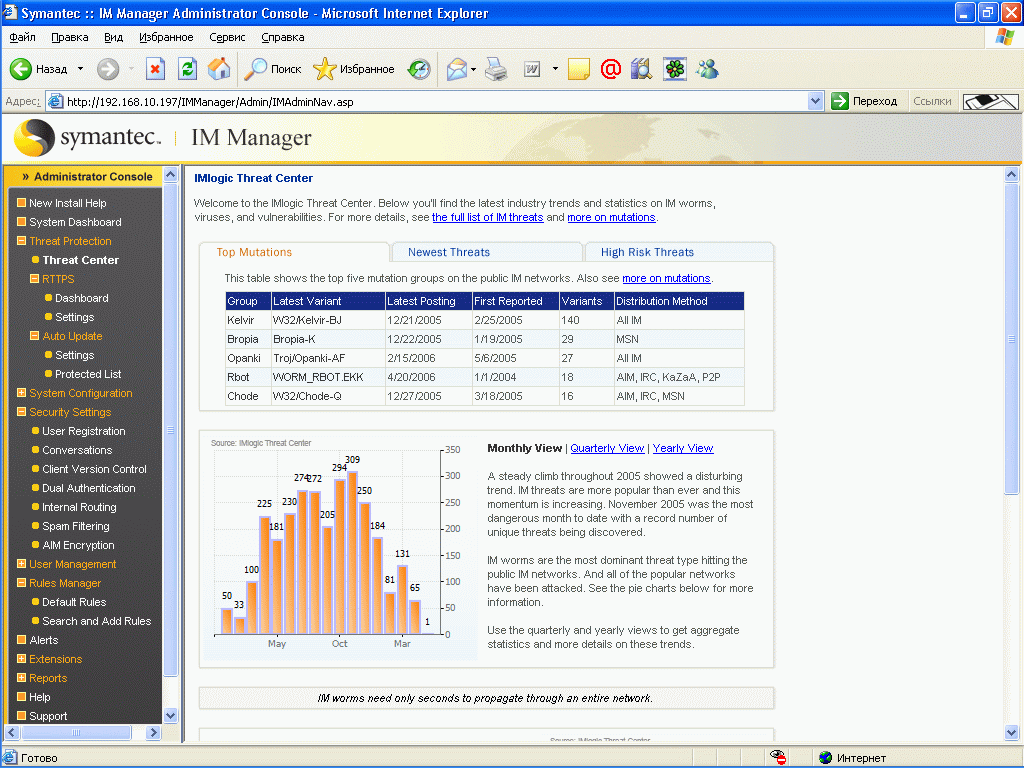Click the Print printer icon

pyautogui.click(x=496, y=69)
